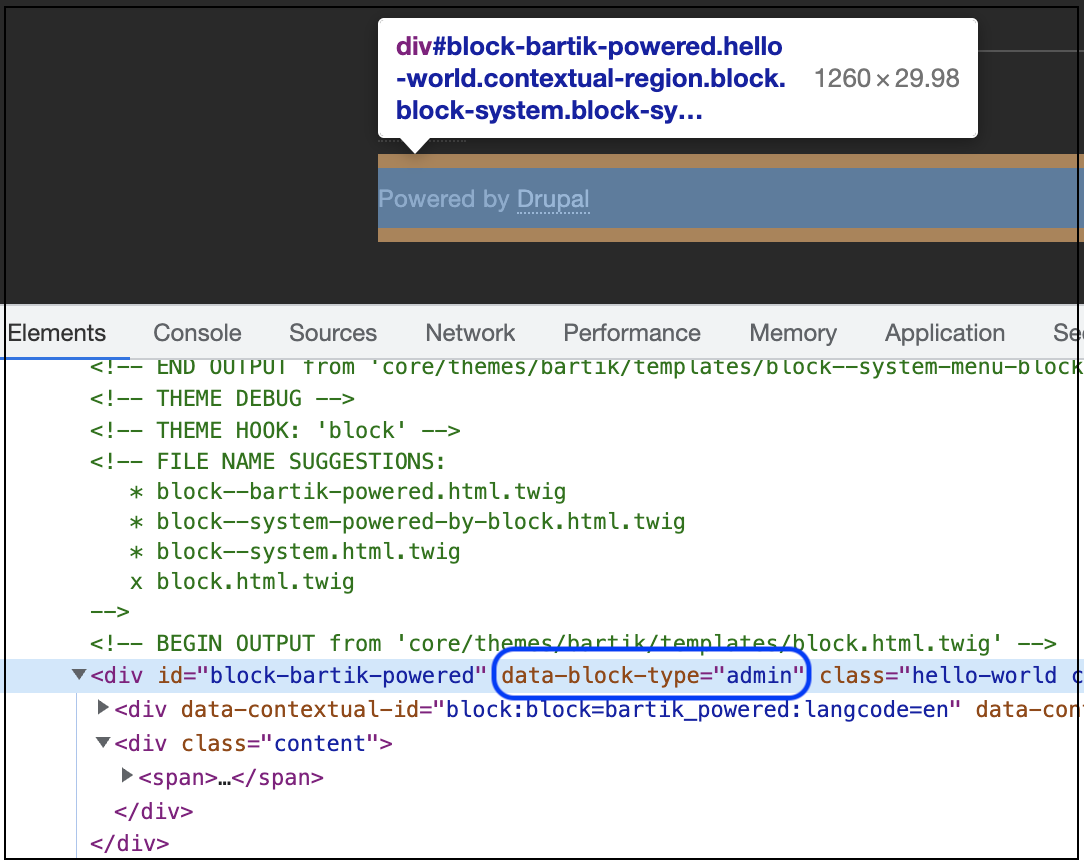This screenshot has width=1084, height=862.
Task: Expand the data-contextual-id div node
Action: pos(103,709)
